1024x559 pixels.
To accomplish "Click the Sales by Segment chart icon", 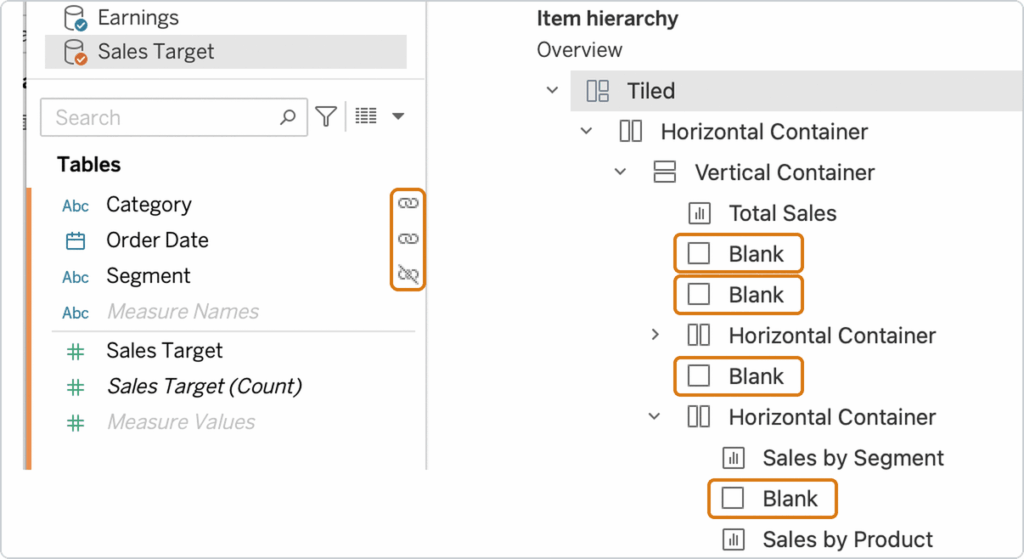I will [x=733, y=458].
